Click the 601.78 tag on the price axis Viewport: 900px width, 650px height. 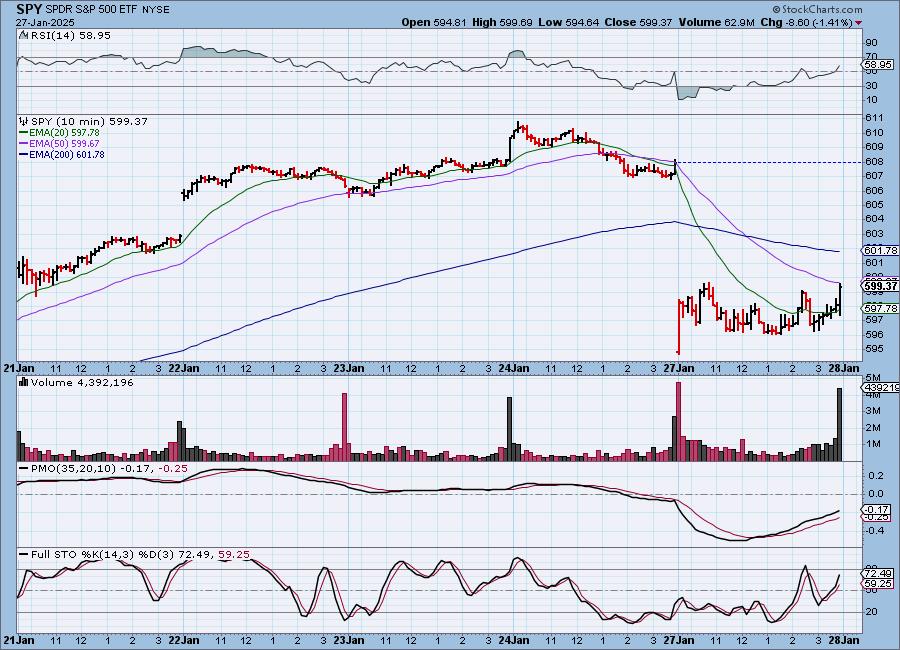point(880,250)
